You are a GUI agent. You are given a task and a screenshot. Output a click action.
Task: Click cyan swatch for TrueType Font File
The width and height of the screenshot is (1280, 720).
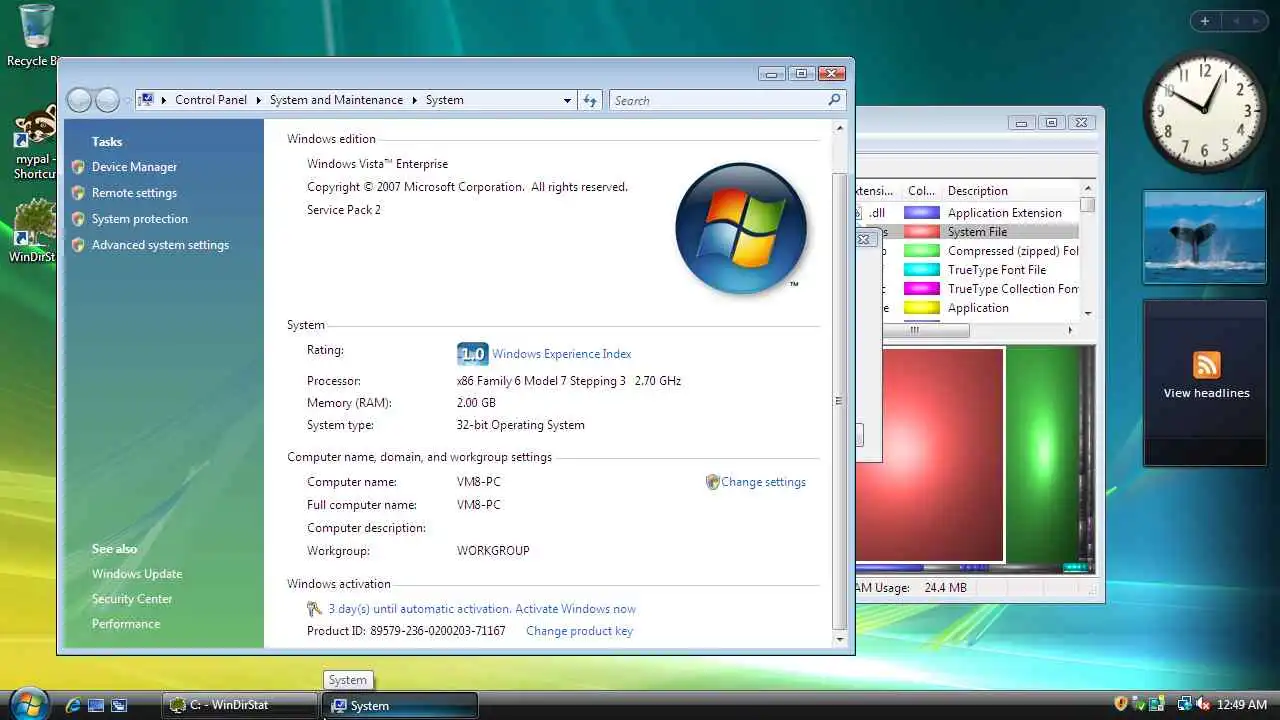(x=922, y=270)
